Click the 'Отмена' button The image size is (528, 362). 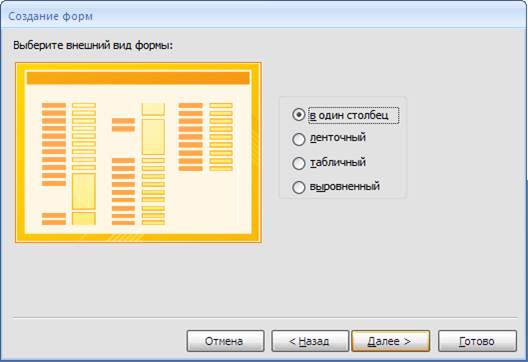coord(225,341)
